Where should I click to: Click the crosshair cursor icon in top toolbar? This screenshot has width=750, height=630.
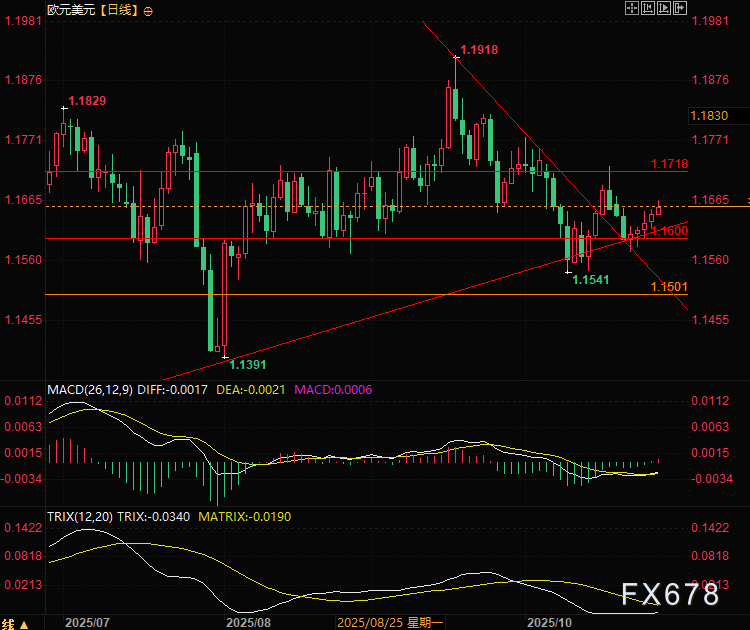tap(631, 8)
